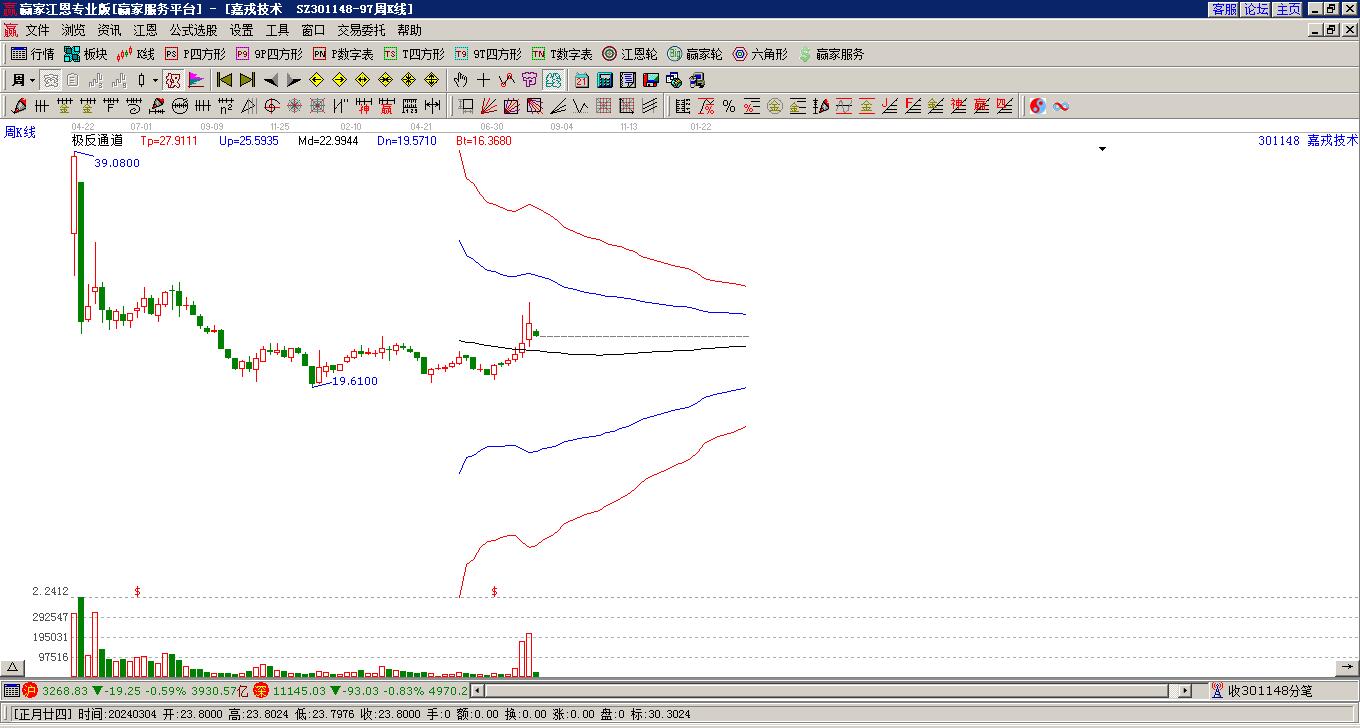Click the red-blue yin-yang icon
1360x728 pixels.
coord(1038,106)
